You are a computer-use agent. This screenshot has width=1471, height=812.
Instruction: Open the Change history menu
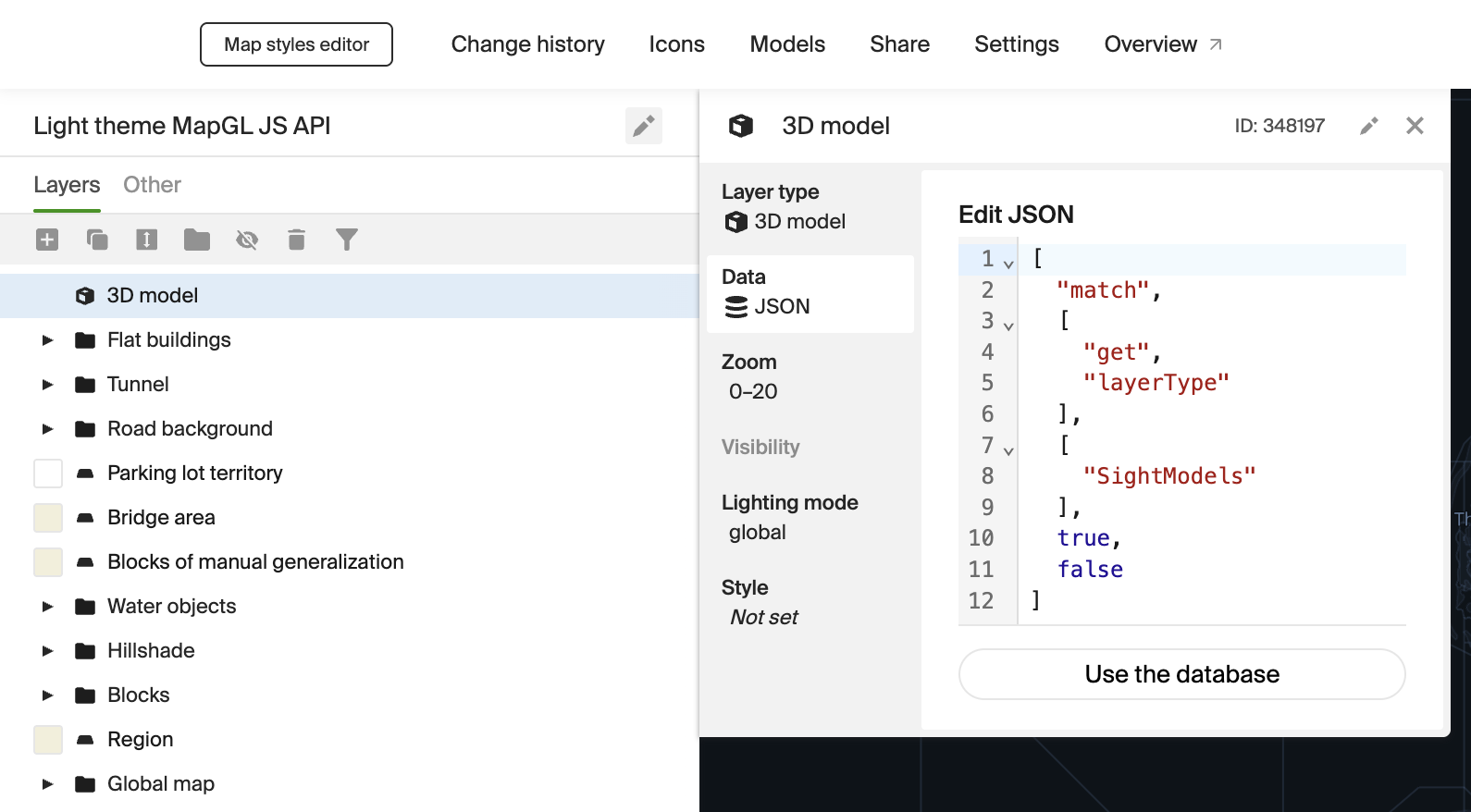tap(527, 44)
